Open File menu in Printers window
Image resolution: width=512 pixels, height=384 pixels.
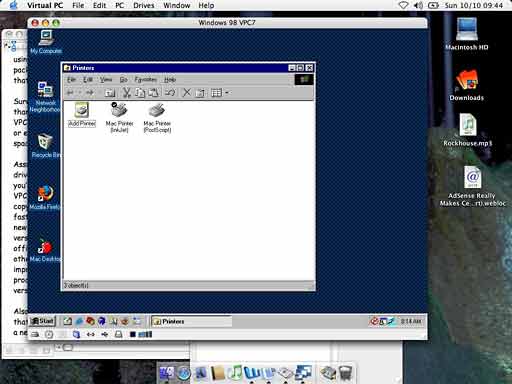71,80
